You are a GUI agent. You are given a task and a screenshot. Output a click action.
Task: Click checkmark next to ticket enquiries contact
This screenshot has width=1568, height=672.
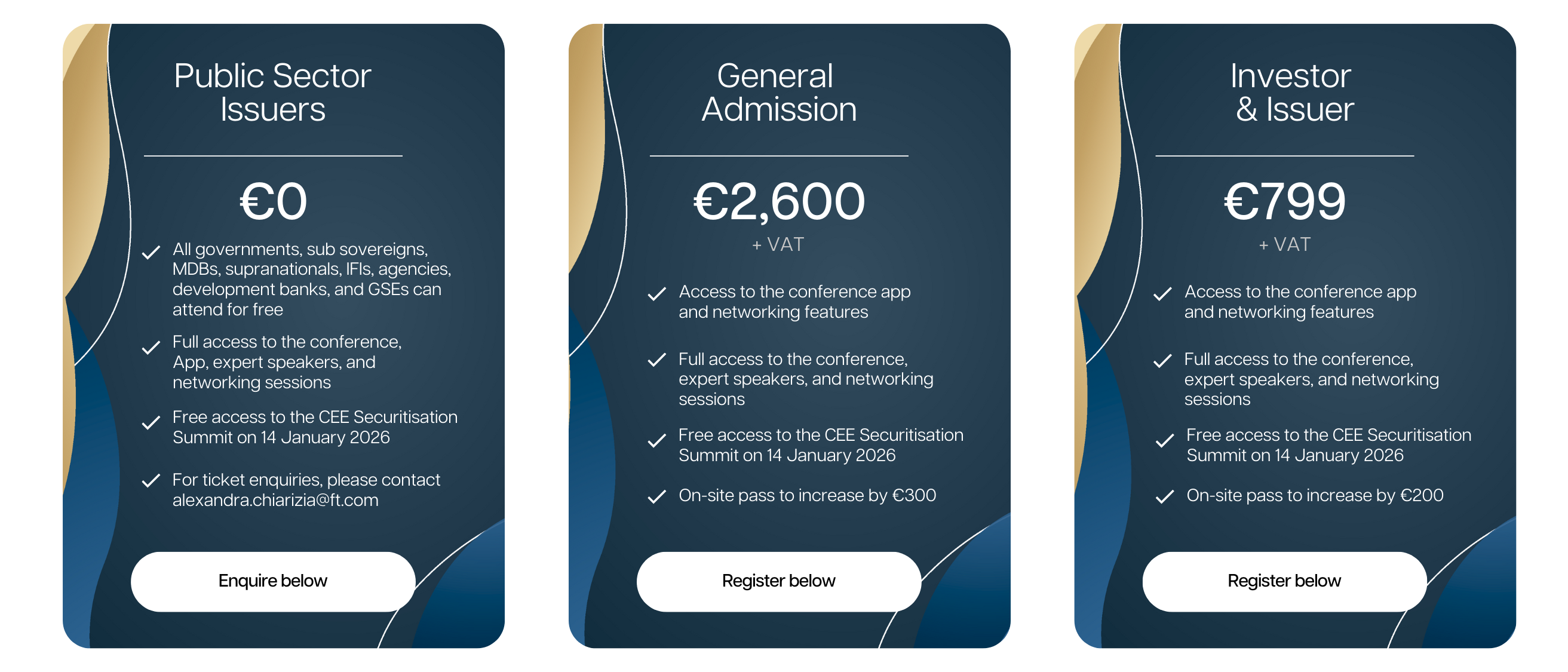coord(151,480)
